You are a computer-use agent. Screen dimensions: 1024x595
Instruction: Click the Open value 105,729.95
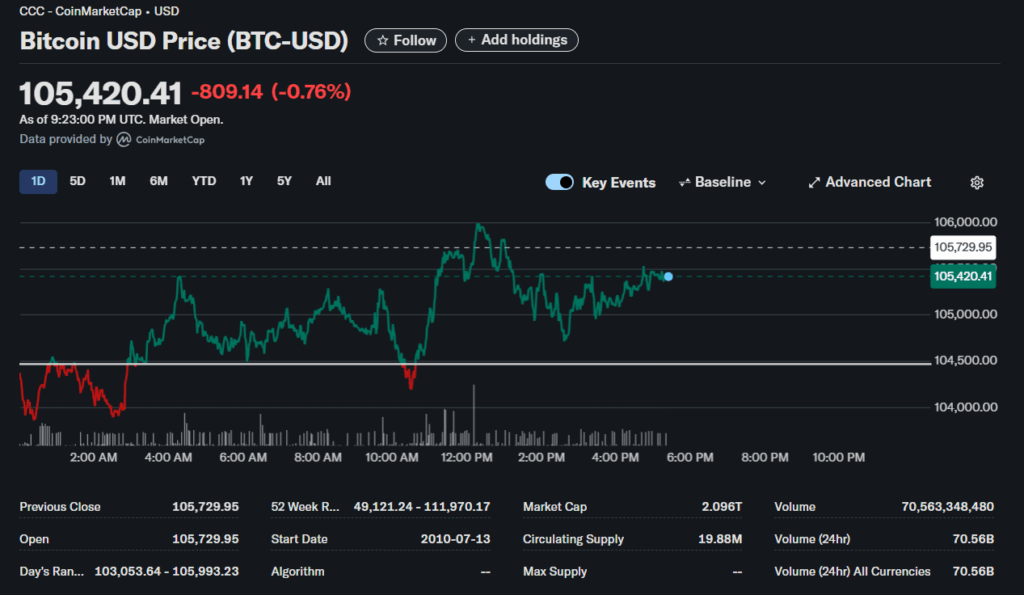205,539
